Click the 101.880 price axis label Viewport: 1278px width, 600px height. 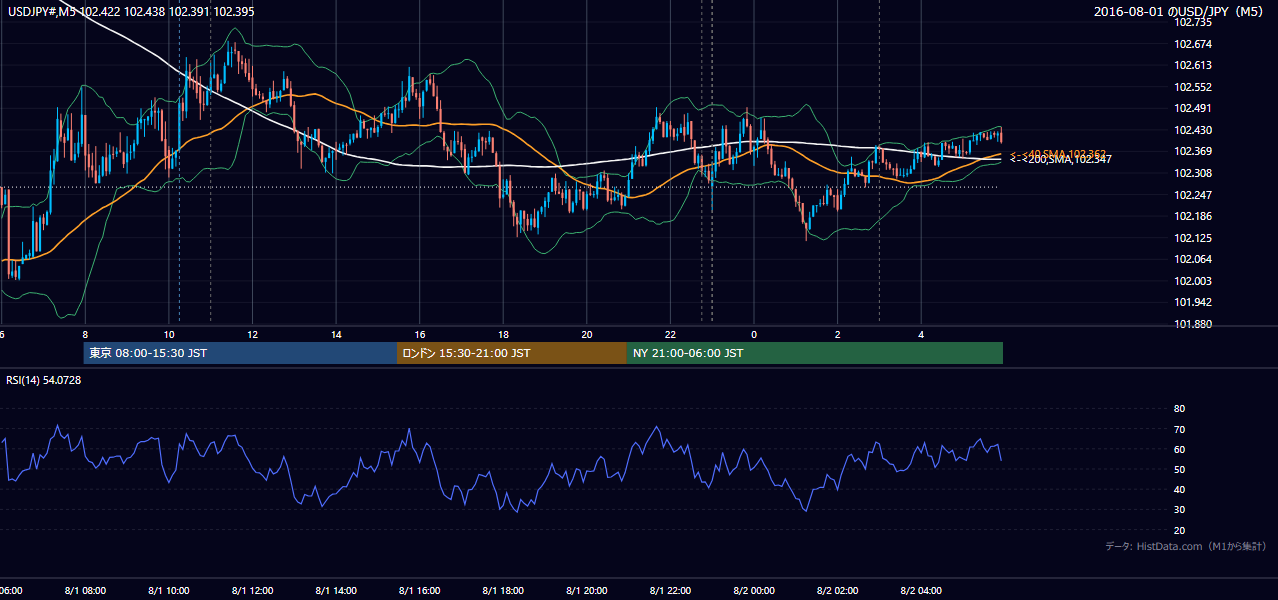[x=1194, y=324]
